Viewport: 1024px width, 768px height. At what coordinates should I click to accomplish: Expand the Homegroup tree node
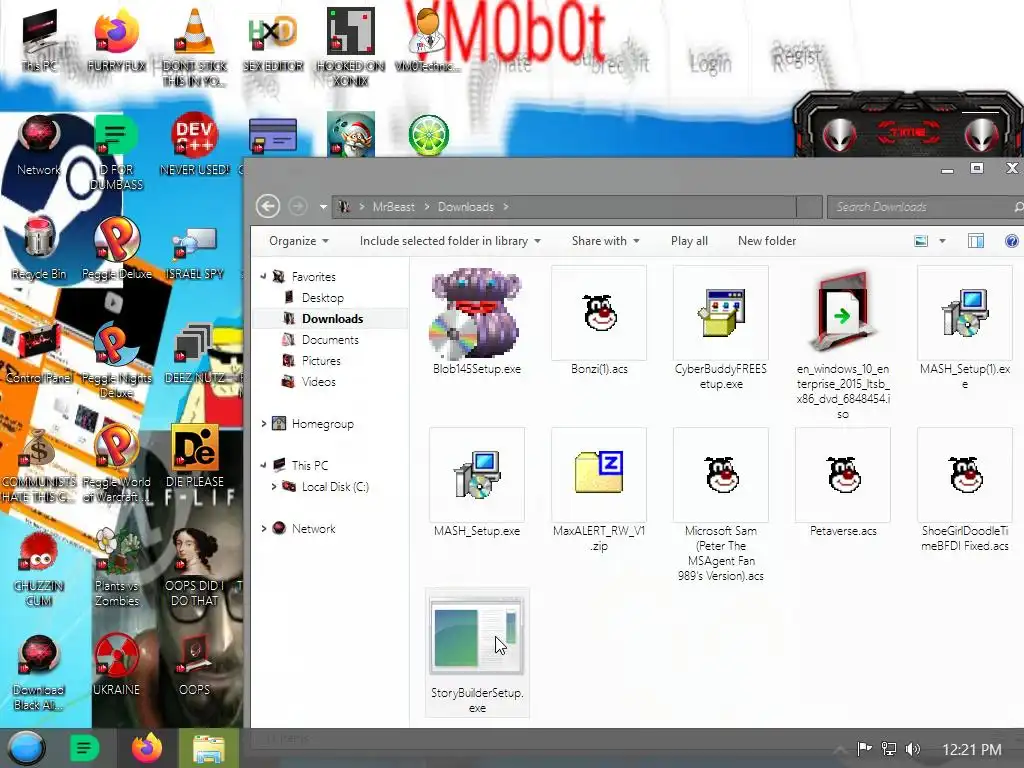pos(264,424)
